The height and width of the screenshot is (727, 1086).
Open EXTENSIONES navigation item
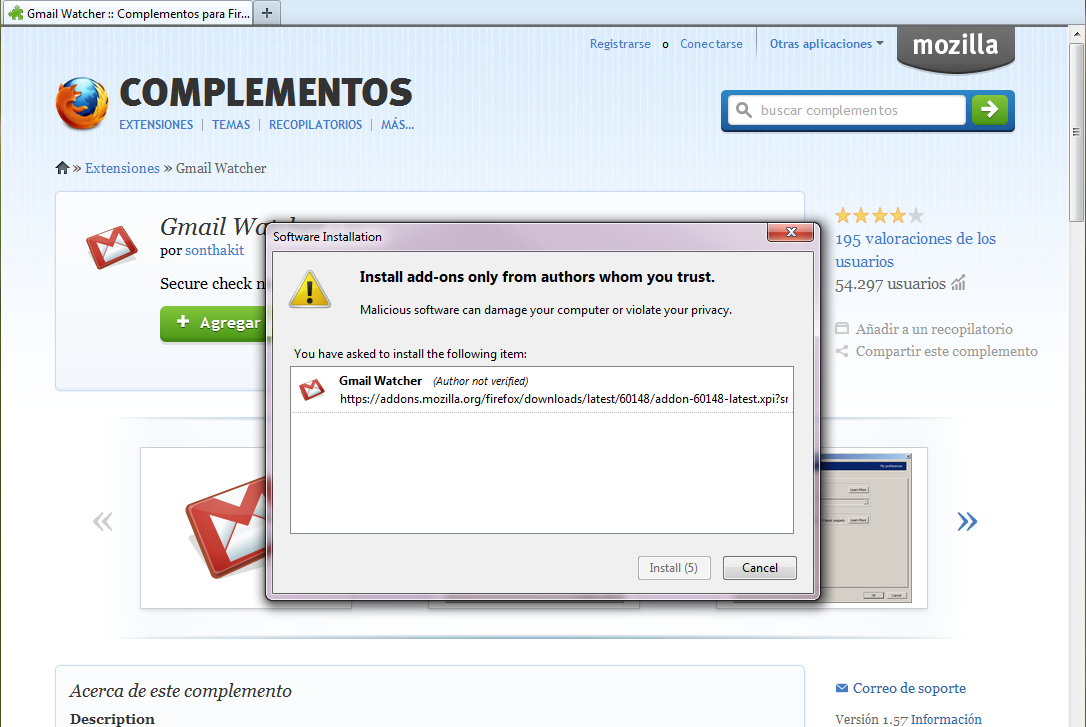(156, 125)
